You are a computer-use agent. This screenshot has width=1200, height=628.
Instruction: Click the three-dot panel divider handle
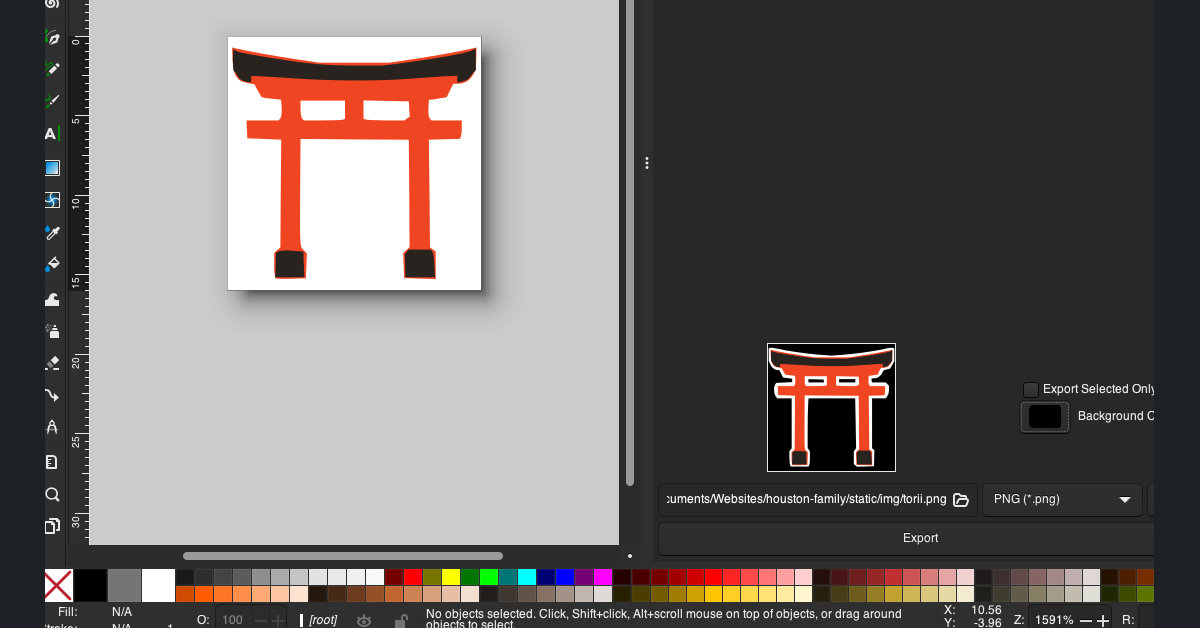point(647,163)
